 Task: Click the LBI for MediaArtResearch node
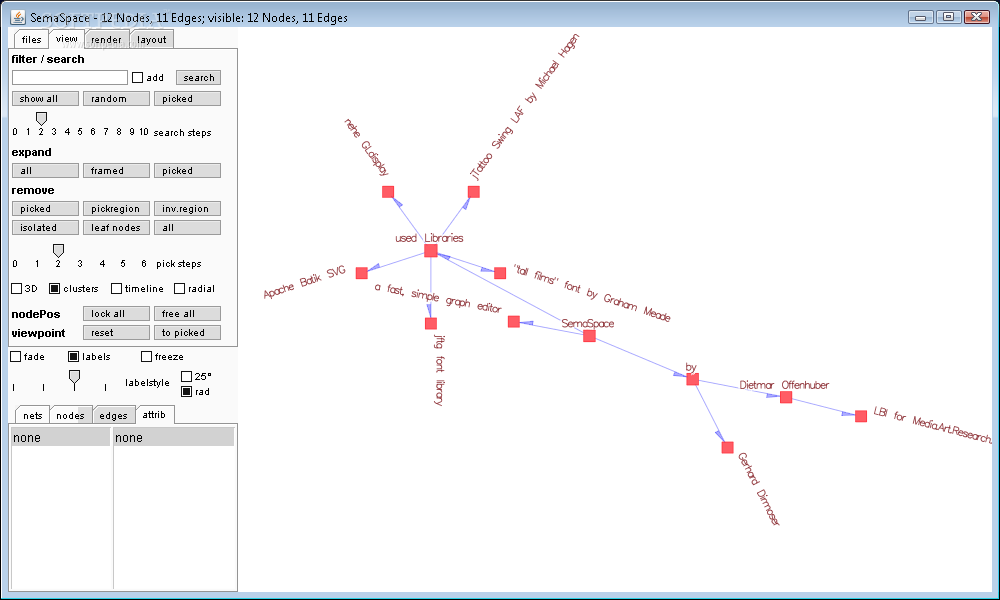pos(861,416)
